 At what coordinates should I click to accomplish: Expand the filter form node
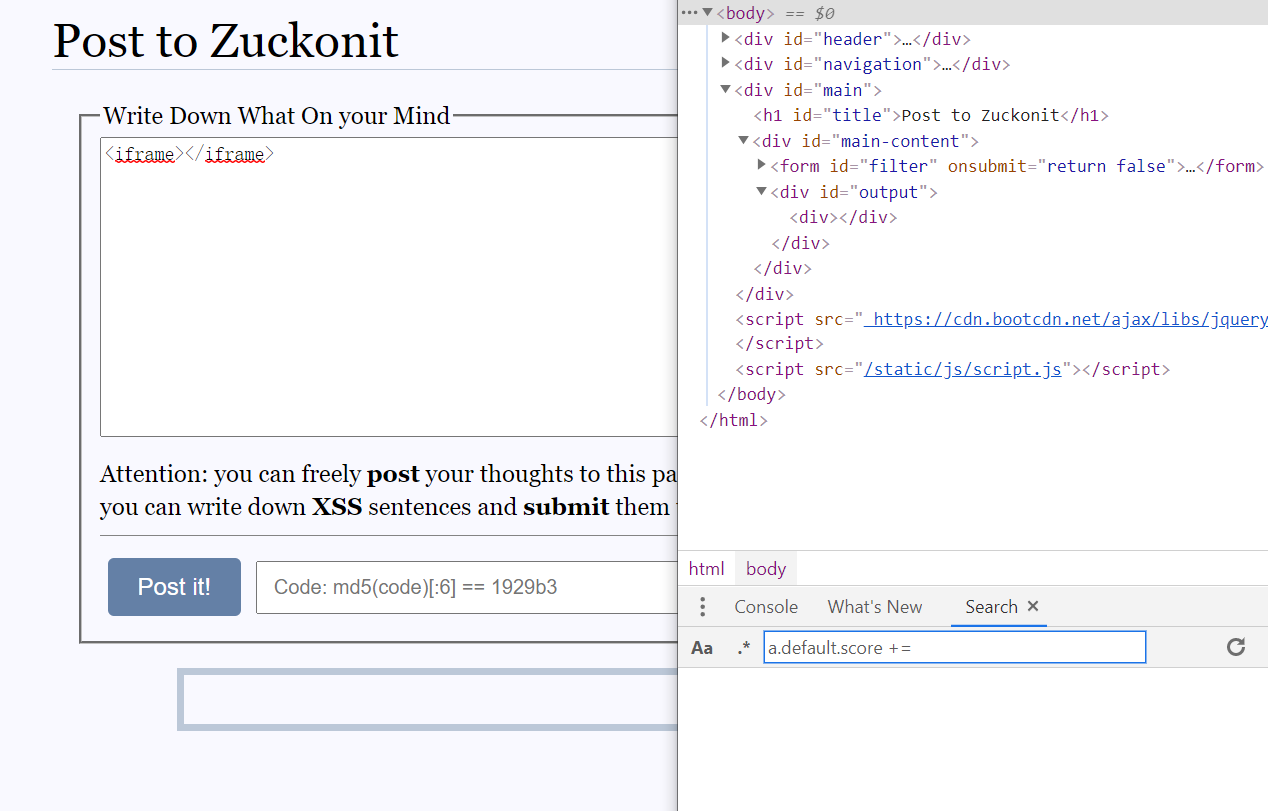(x=762, y=166)
